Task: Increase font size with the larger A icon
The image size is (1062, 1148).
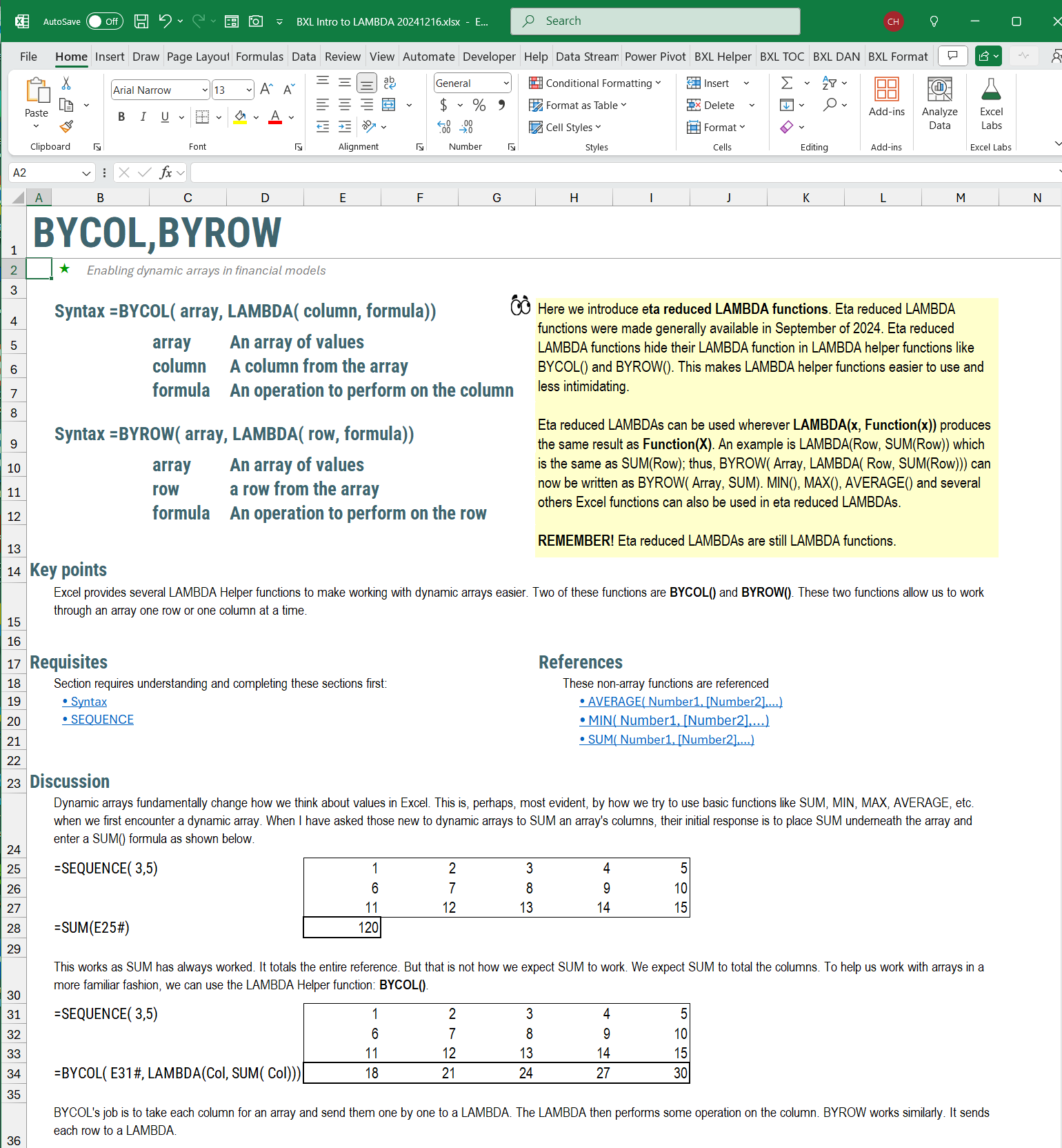Action: (x=267, y=89)
